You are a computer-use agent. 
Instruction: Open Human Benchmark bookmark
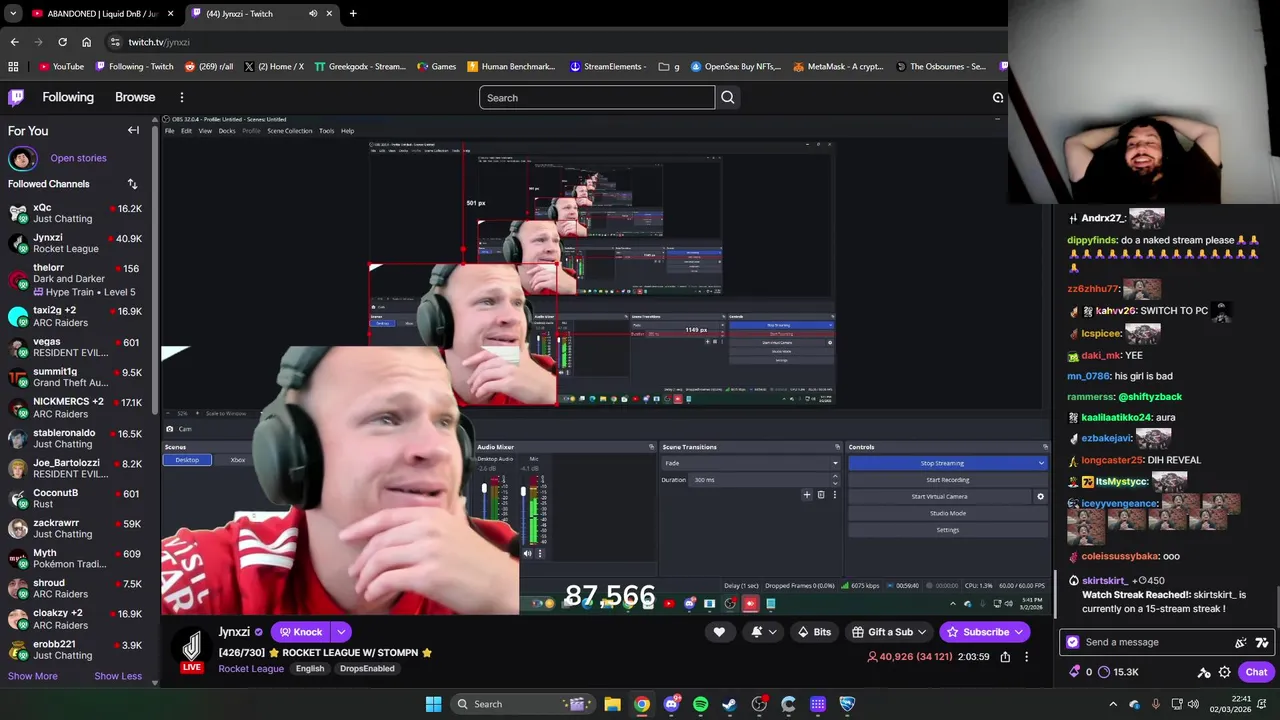tap(511, 67)
